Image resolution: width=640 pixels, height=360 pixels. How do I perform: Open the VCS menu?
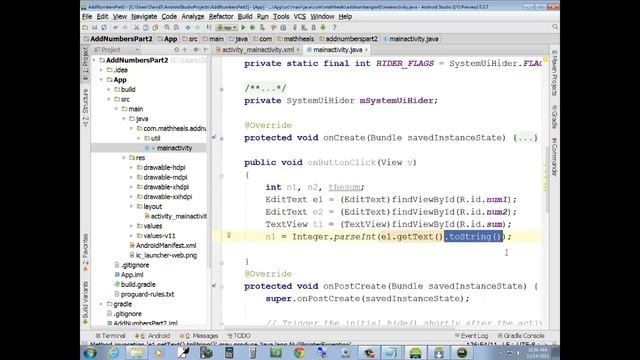300,16
